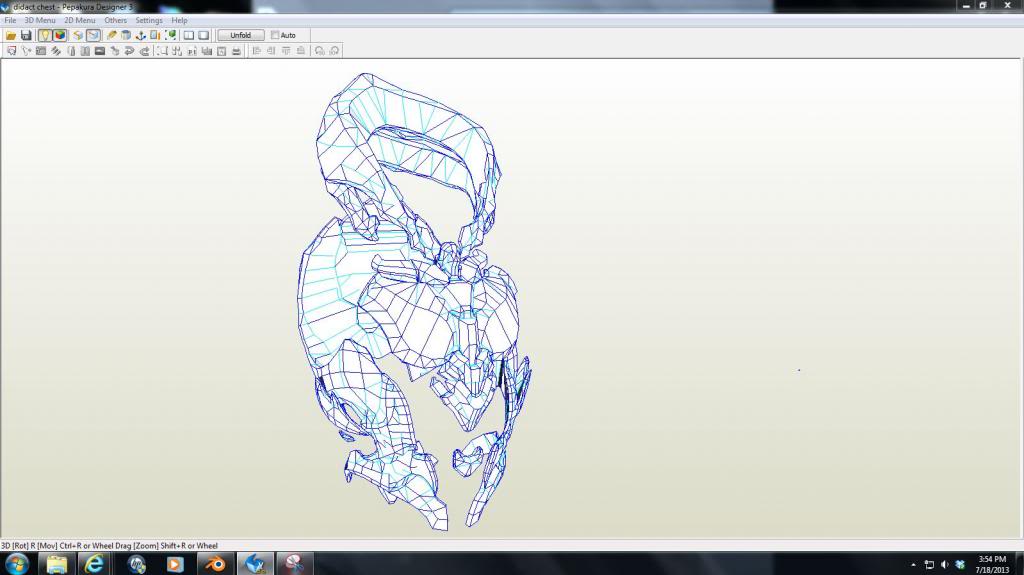This screenshot has height=575, width=1024.
Task: Click the hand pointing tool icon
Action: tap(115, 51)
